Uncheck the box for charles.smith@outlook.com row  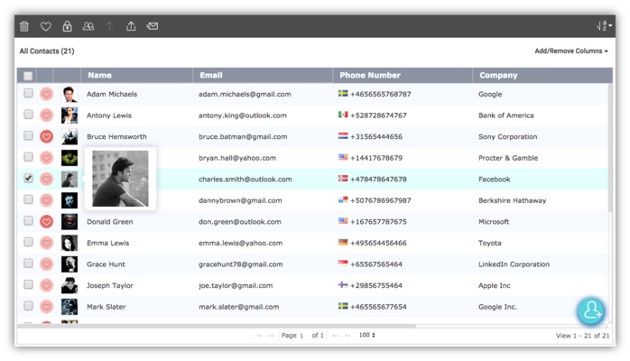pyautogui.click(x=28, y=178)
